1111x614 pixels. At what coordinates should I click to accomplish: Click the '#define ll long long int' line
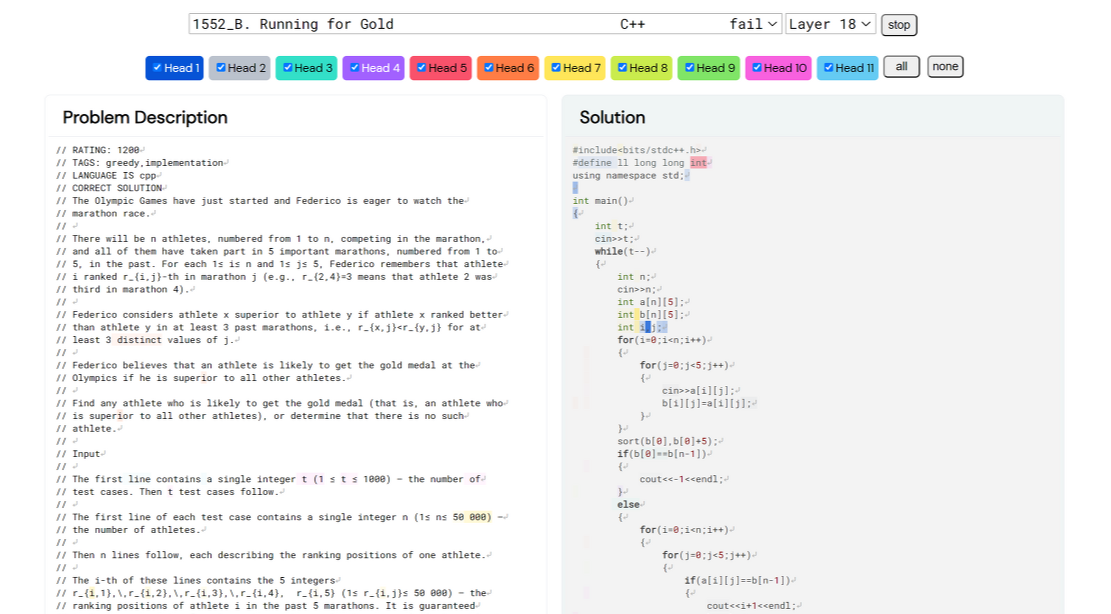pyautogui.click(x=640, y=163)
